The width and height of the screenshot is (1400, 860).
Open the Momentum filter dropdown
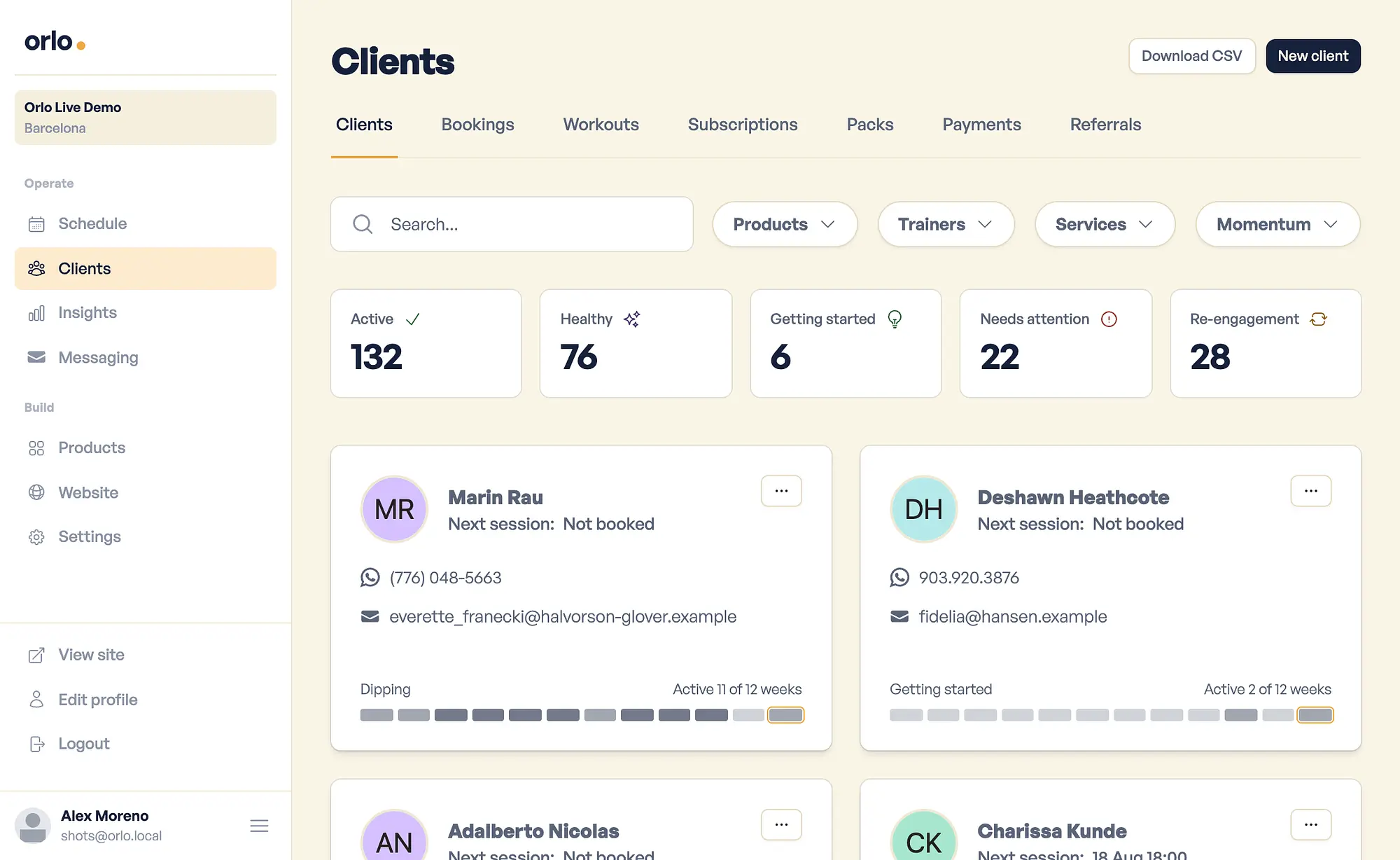coord(1277,224)
